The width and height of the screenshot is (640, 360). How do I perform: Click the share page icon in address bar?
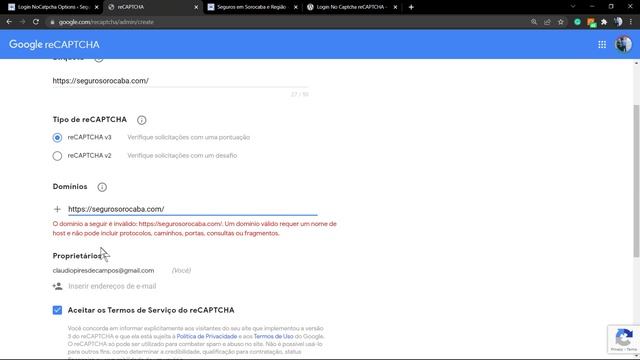pos(547,22)
